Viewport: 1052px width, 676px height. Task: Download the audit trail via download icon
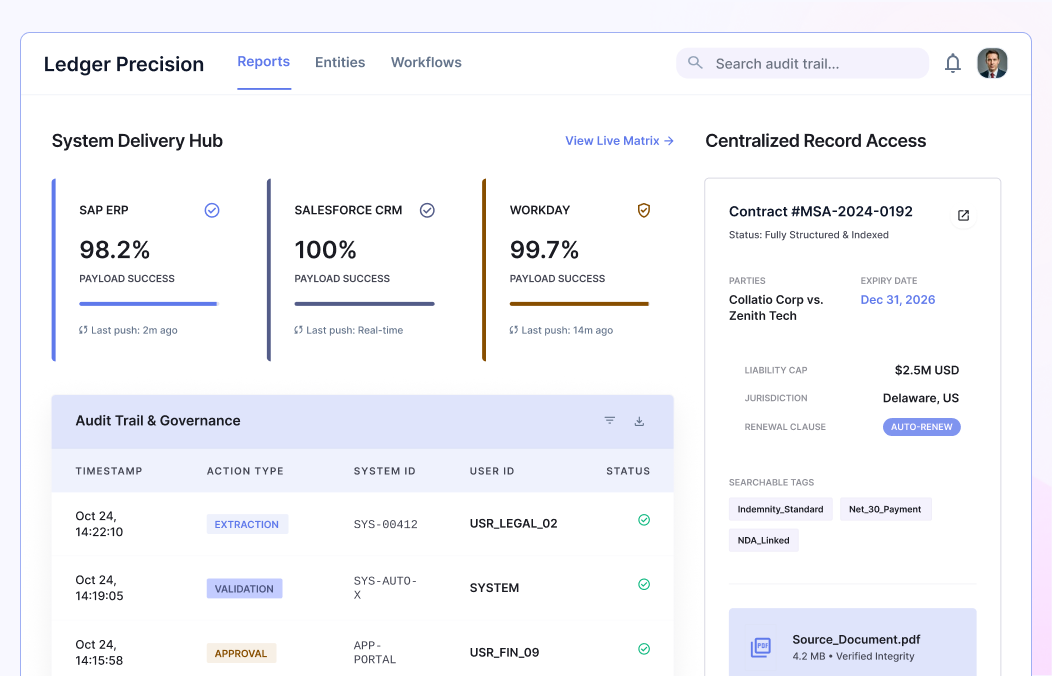pos(639,421)
